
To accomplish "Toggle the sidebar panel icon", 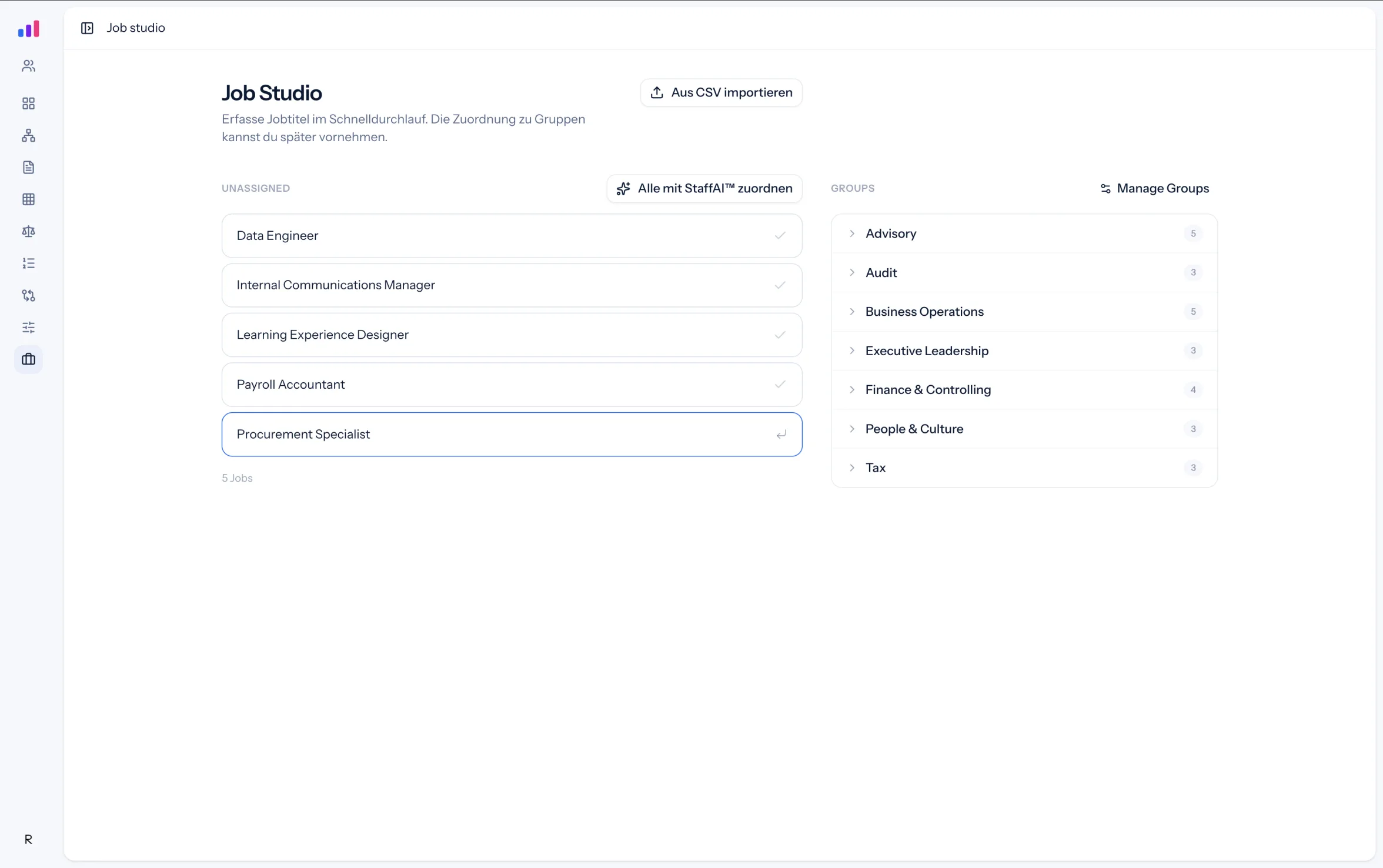I will 87,28.
